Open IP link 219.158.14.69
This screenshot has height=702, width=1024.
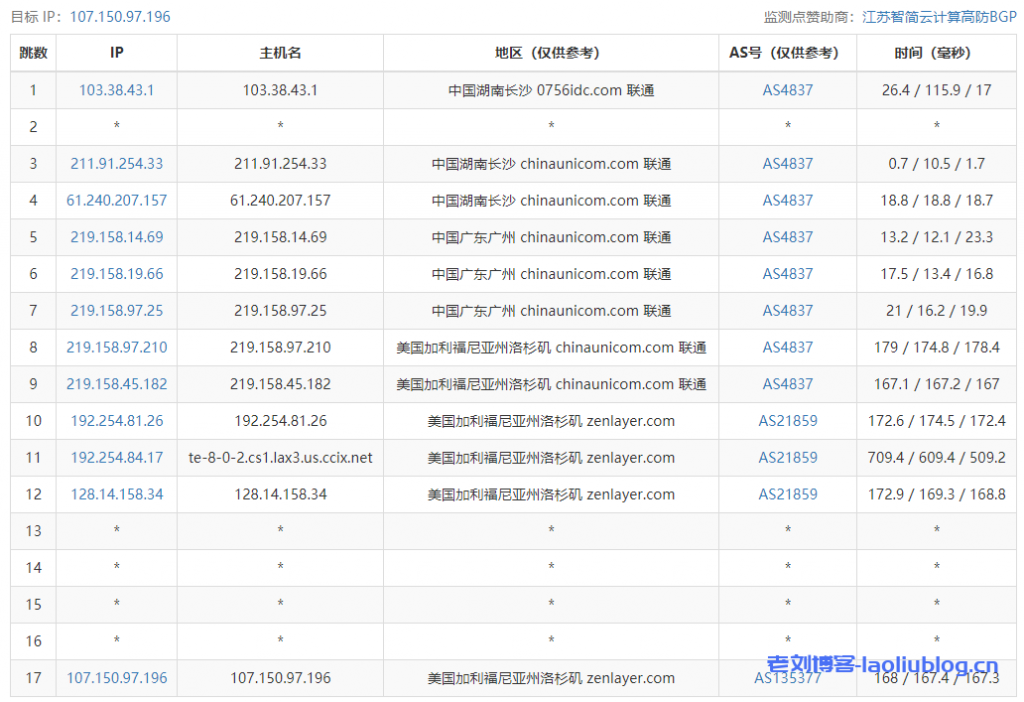116,238
